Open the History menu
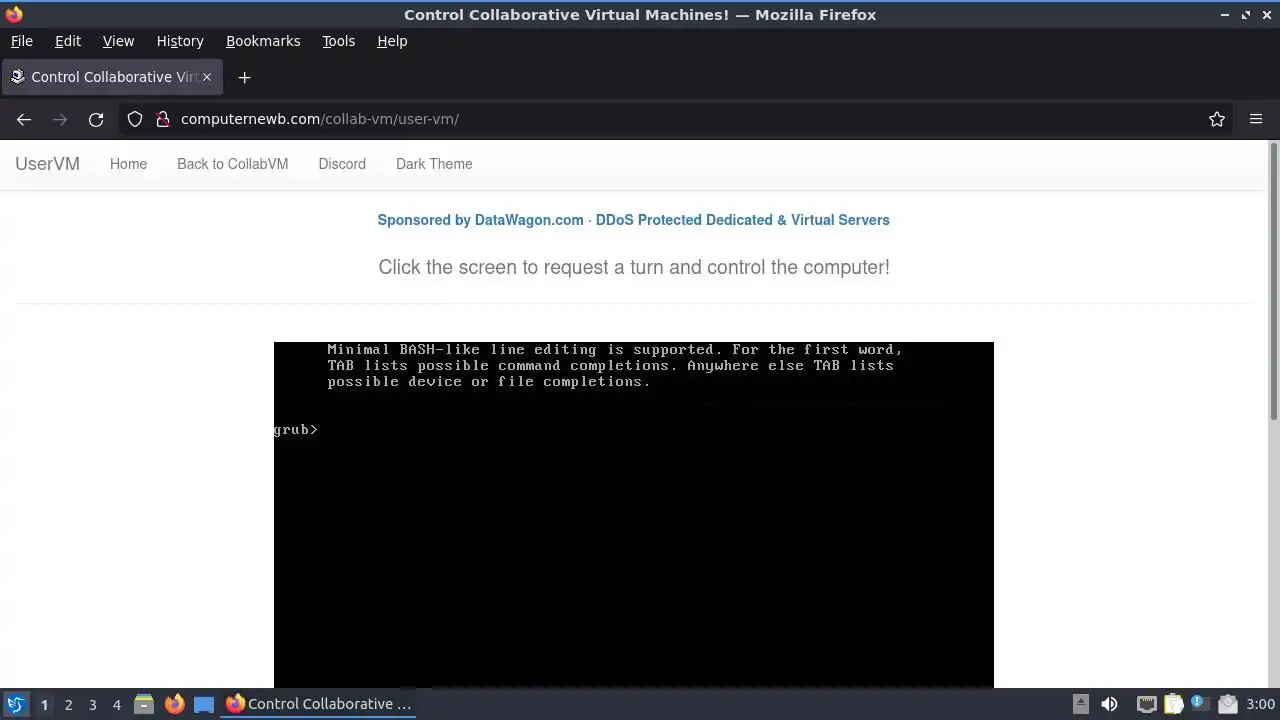 tap(180, 41)
